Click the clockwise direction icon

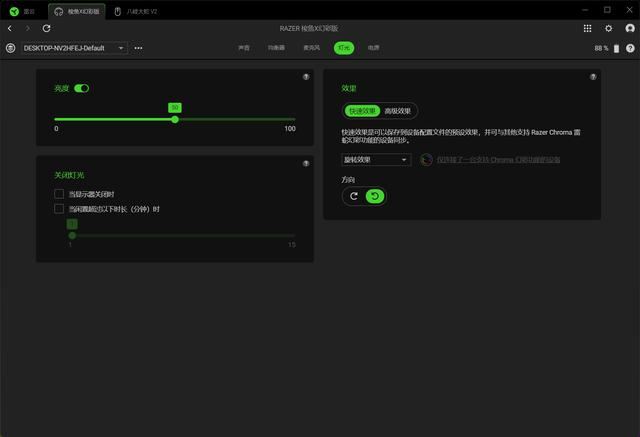pos(354,196)
